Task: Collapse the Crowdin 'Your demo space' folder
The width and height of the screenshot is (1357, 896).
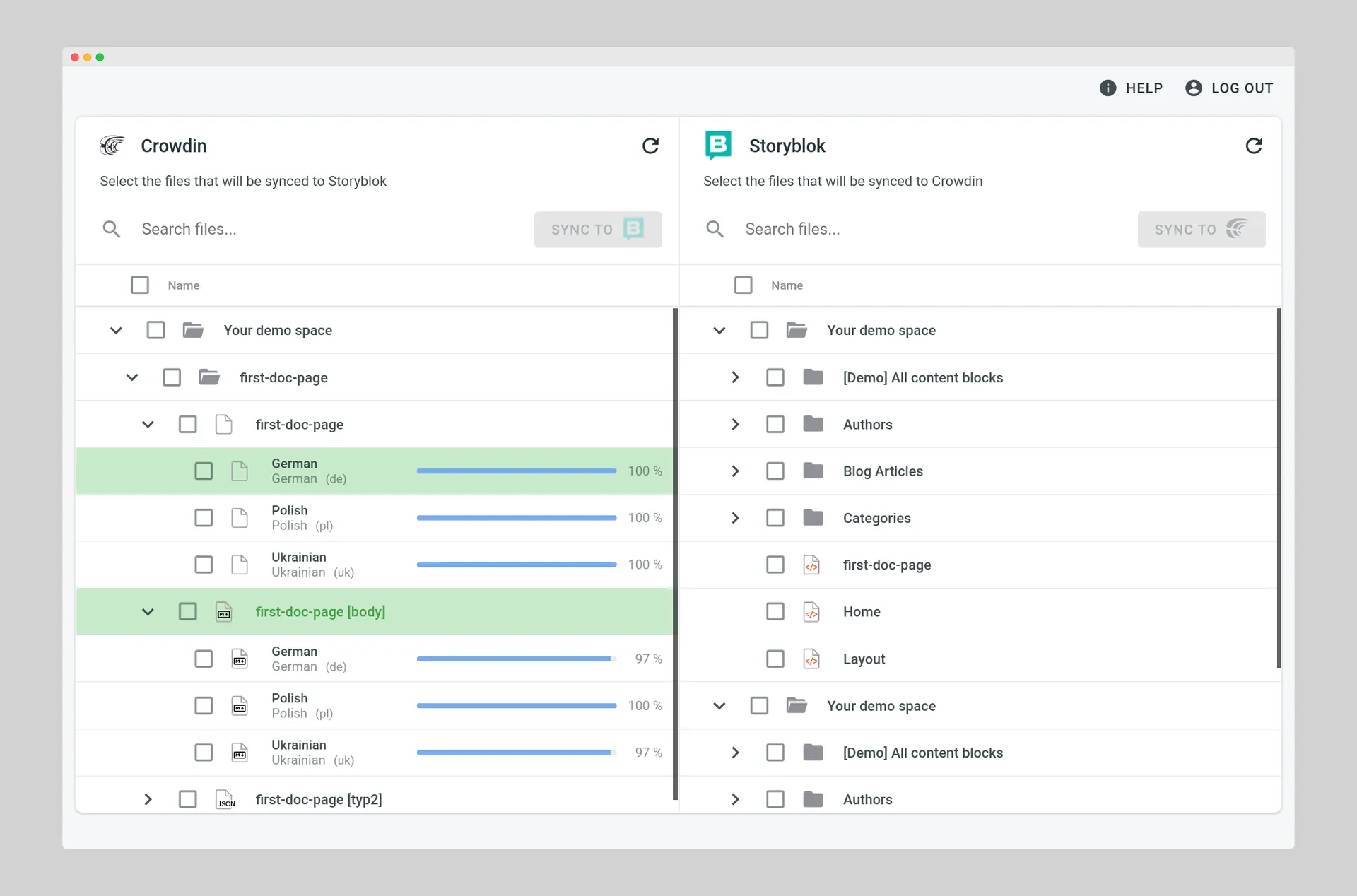Action: click(116, 330)
